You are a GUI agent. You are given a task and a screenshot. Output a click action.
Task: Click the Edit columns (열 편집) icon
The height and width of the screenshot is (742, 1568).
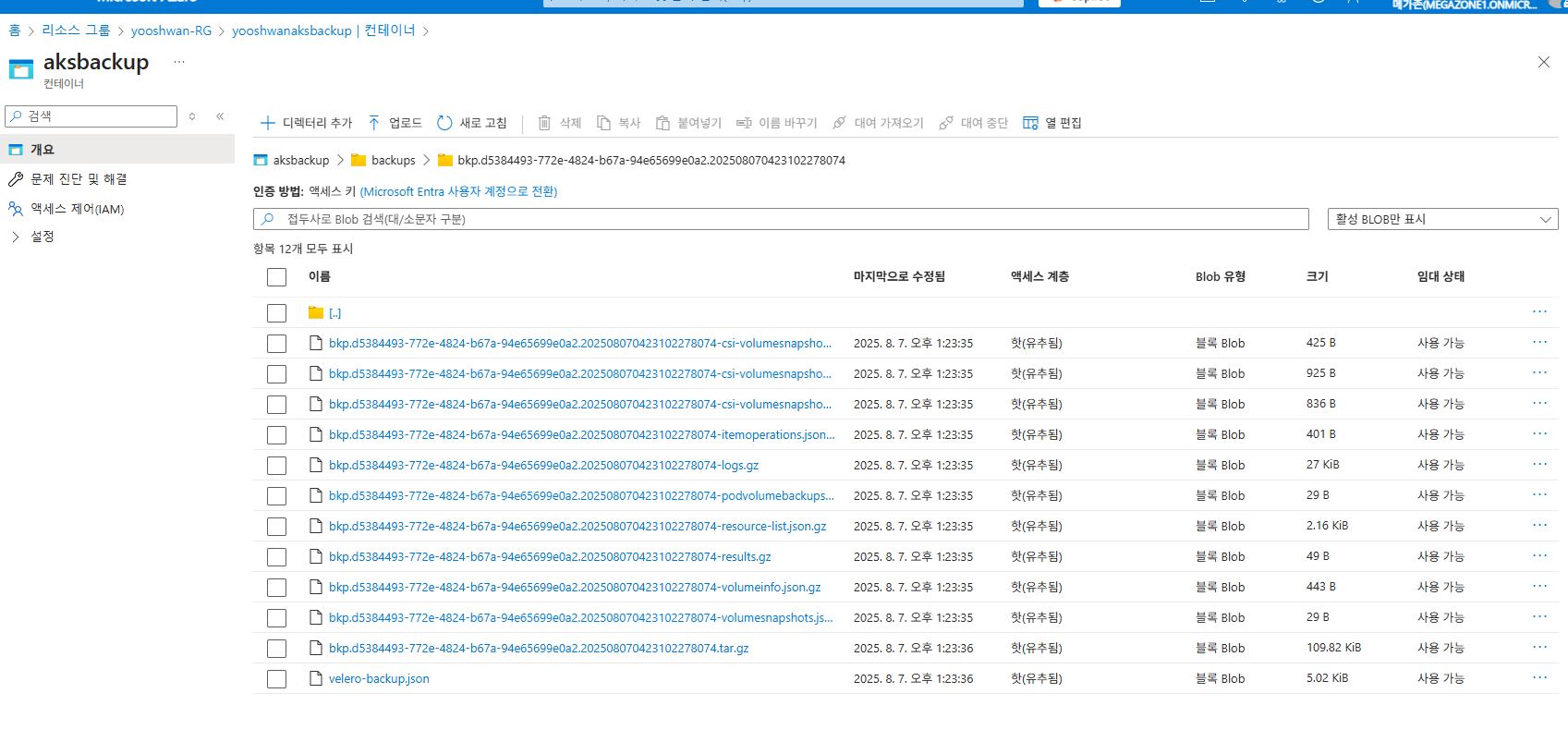(1030, 123)
